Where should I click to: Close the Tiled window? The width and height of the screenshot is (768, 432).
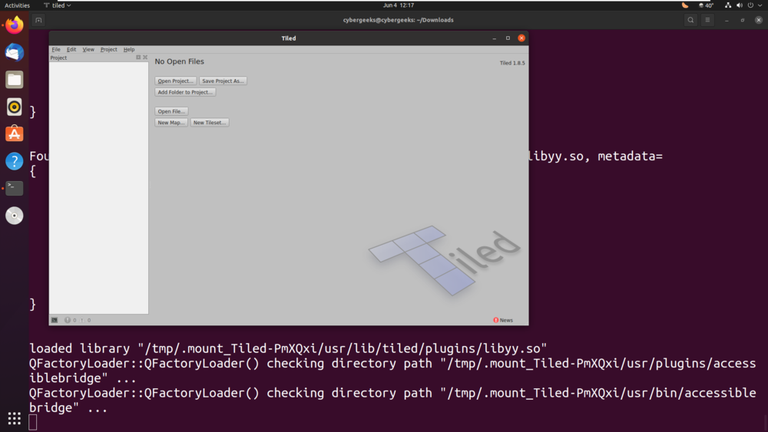pyautogui.click(x=522, y=38)
